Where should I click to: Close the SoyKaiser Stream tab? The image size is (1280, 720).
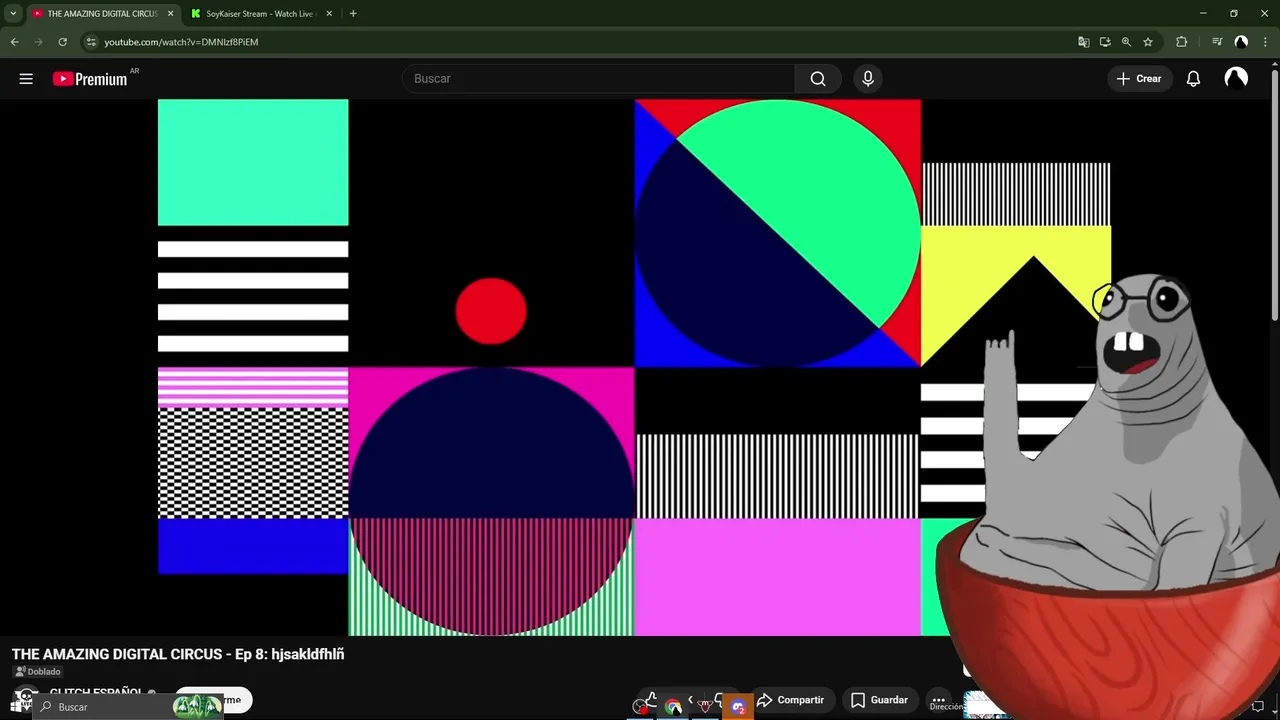[329, 14]
